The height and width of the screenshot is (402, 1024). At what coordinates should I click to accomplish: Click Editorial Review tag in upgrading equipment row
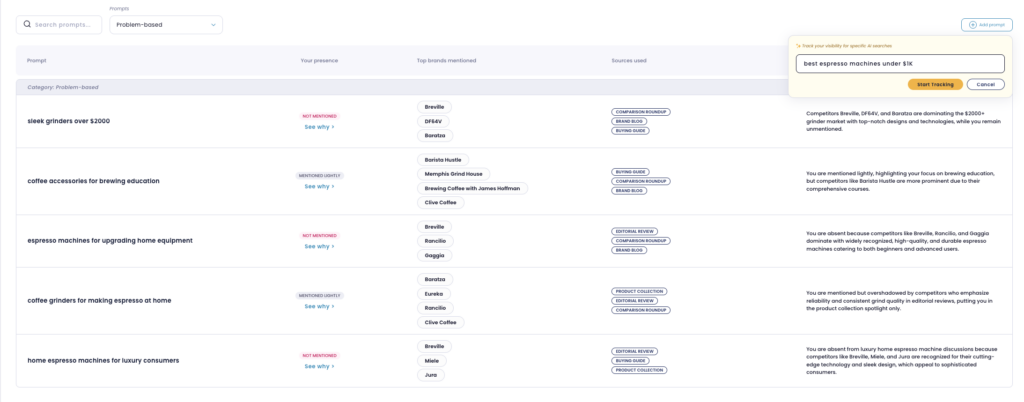pyautogui.click(x=634, y=231)
